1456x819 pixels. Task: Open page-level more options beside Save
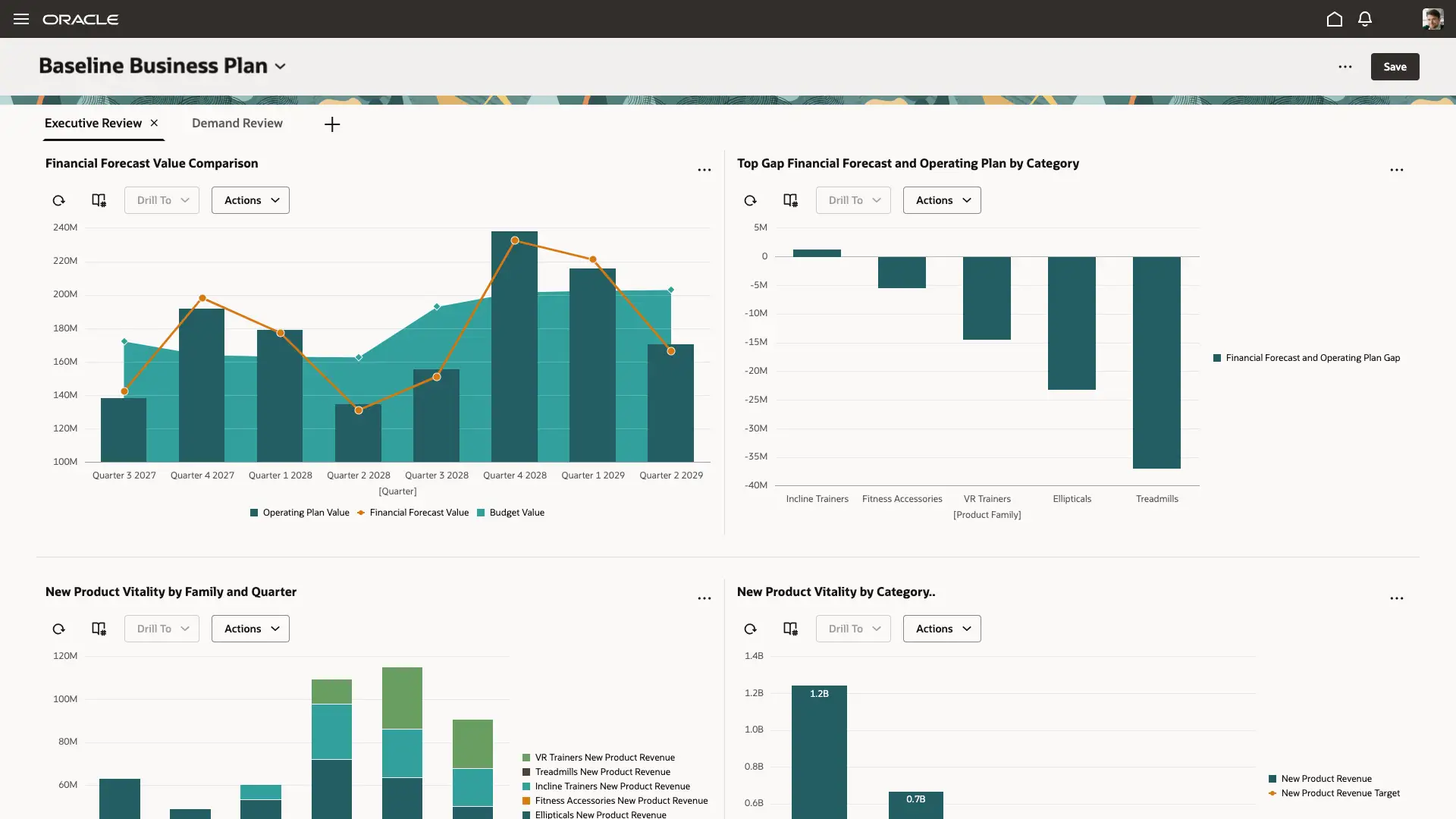coord(1345,67)
